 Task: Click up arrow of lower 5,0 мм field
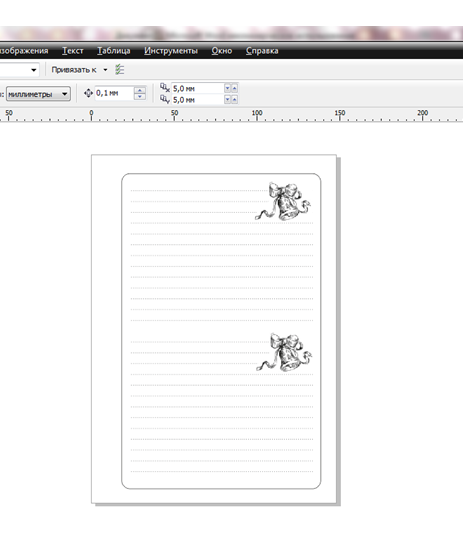click(x=234, y=100)
